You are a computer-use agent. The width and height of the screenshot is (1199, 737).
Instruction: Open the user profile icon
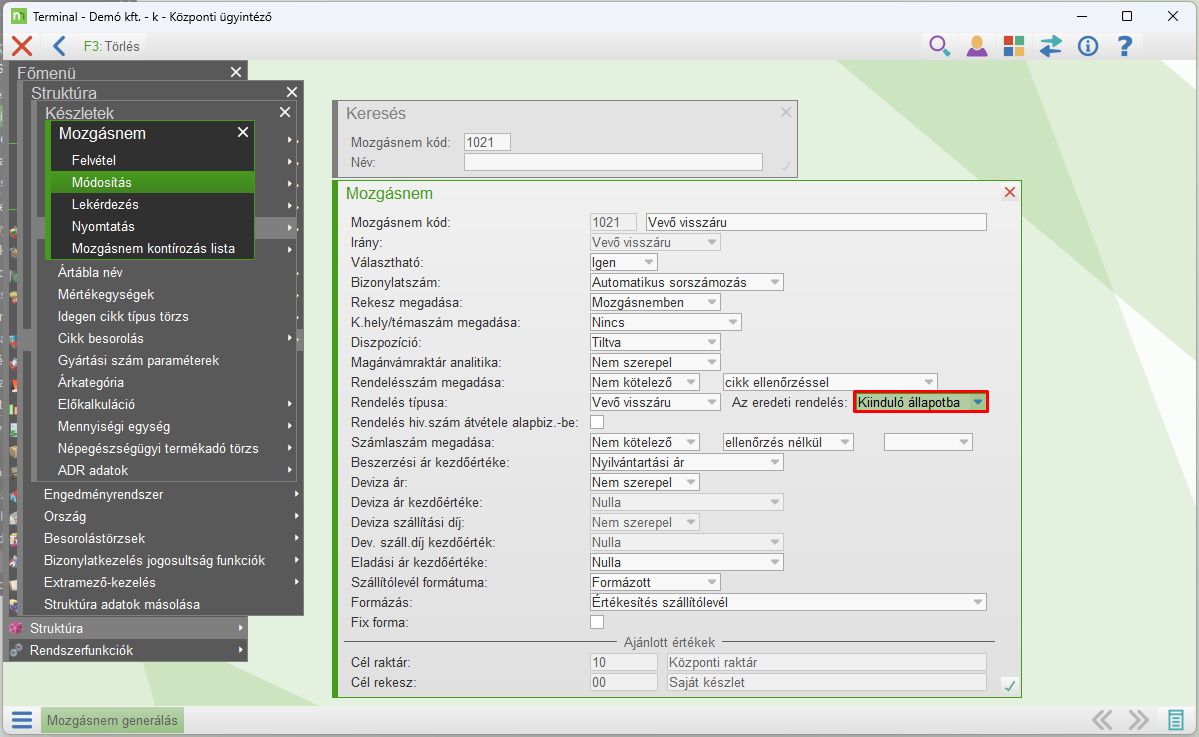(976, 46)
